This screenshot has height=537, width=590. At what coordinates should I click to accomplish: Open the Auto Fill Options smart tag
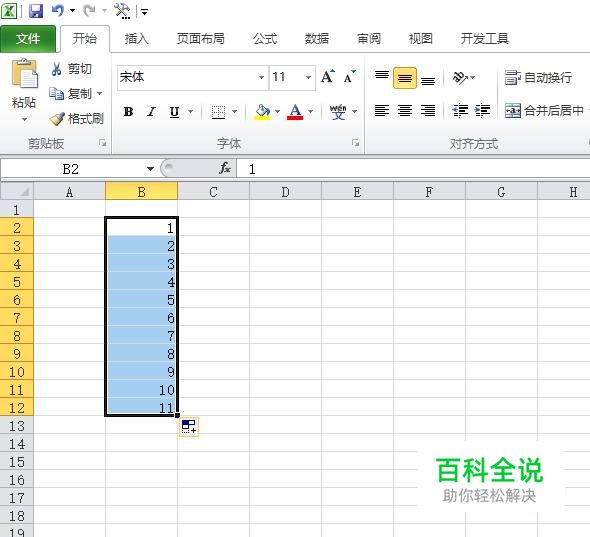(189, 427)
